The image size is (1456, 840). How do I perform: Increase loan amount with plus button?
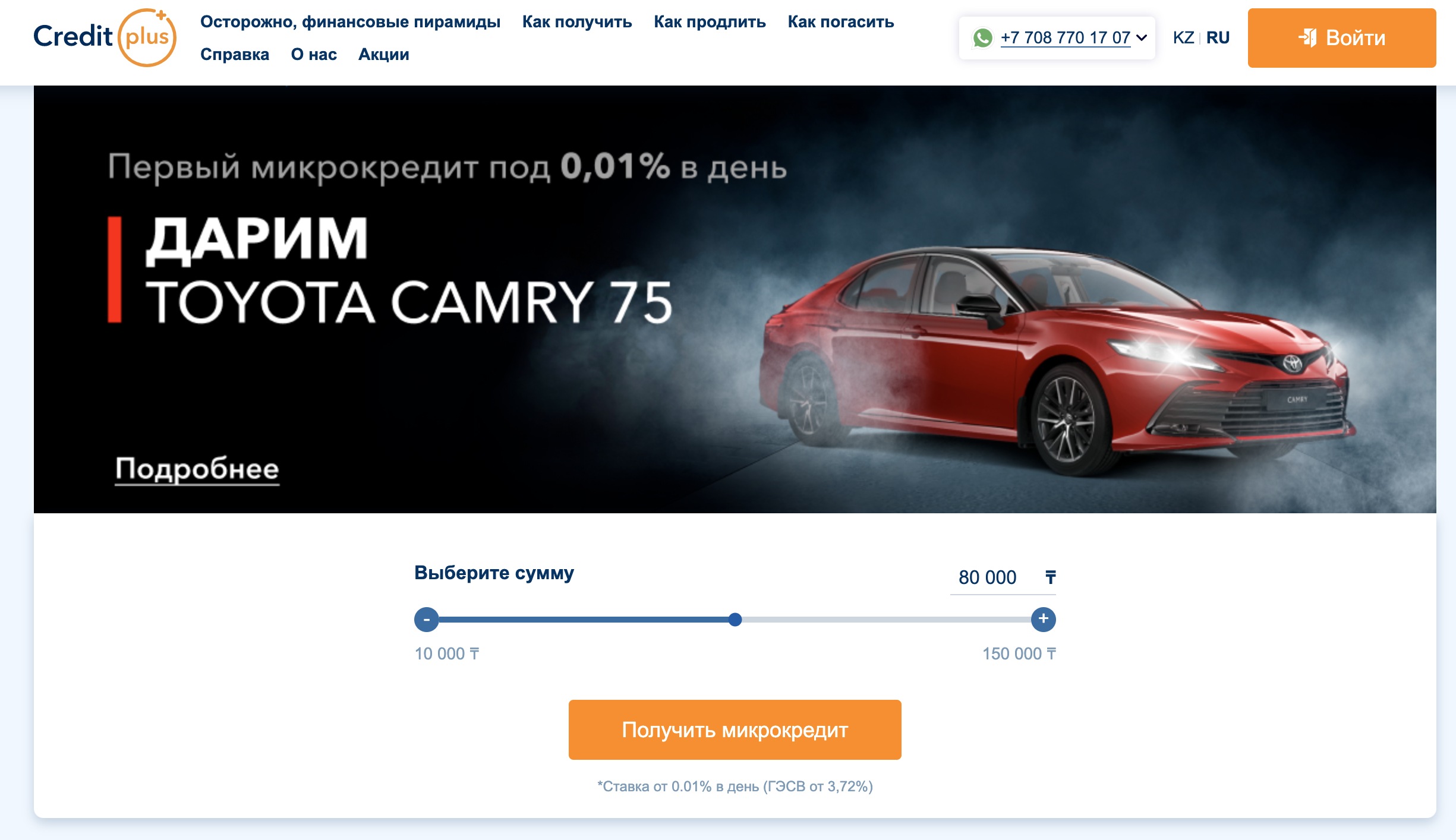[1044, 620]
